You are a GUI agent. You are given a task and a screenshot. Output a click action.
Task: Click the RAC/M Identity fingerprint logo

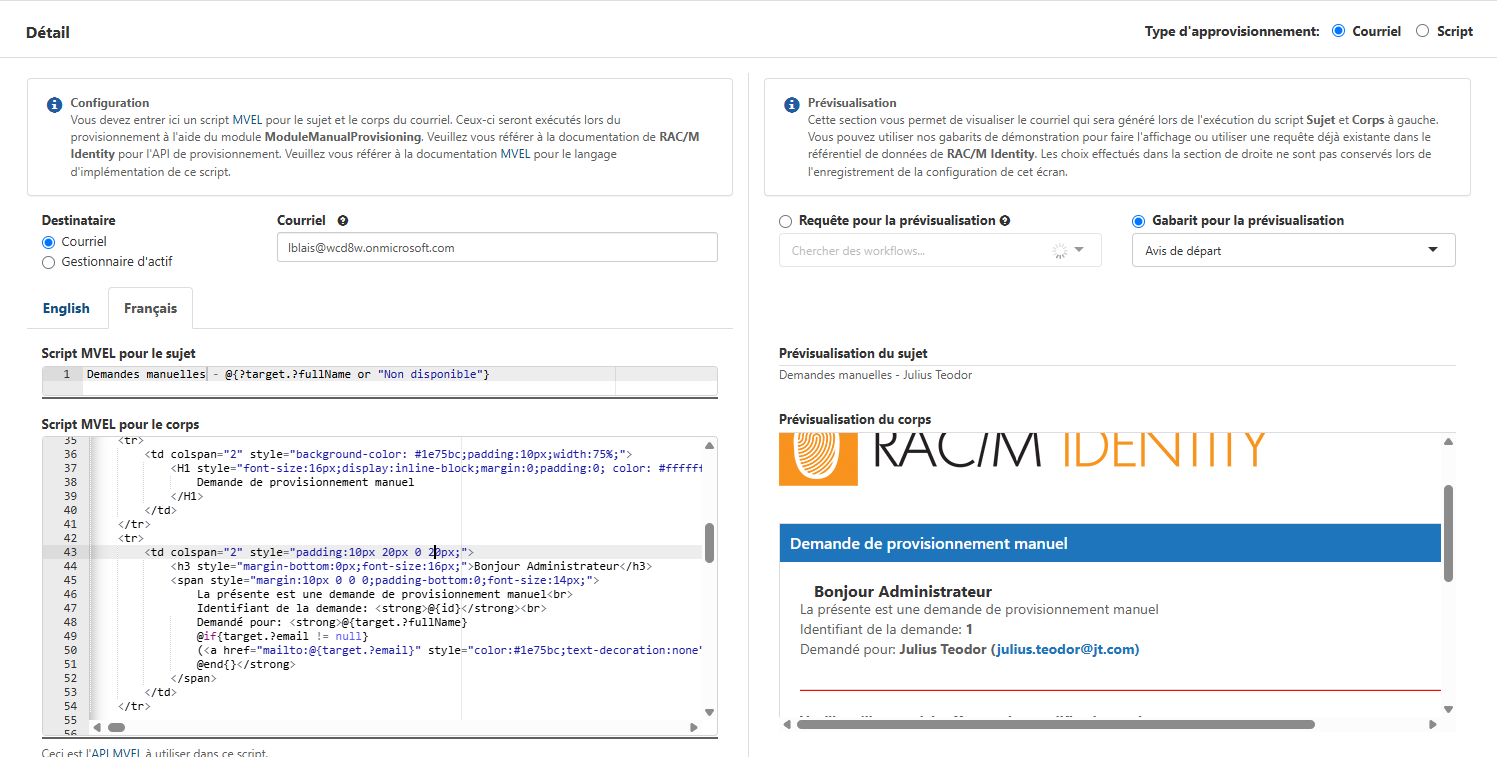point(818,458)
